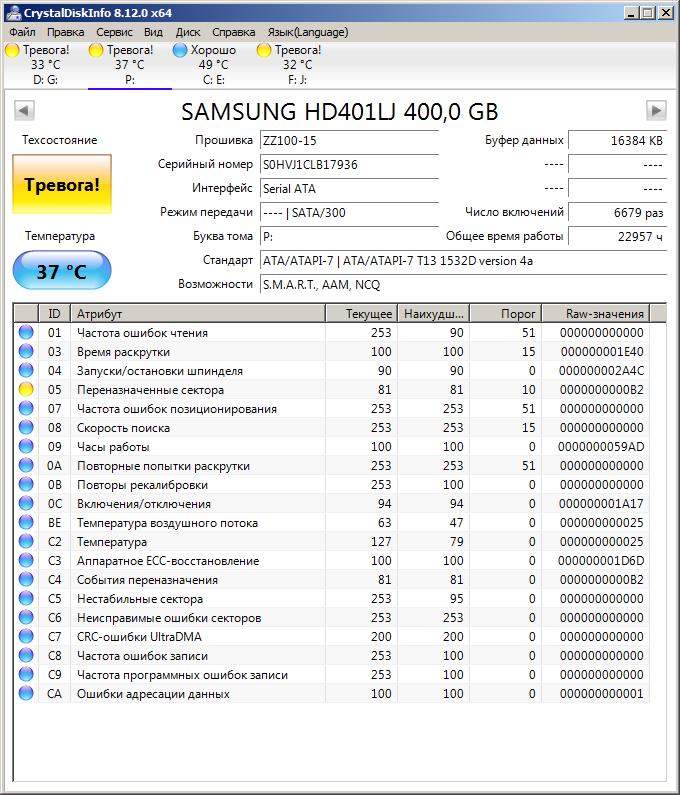Open the Правка menu
Image resolution: width=680 pixels, height=795 pixels.
(x=65, y=32)
